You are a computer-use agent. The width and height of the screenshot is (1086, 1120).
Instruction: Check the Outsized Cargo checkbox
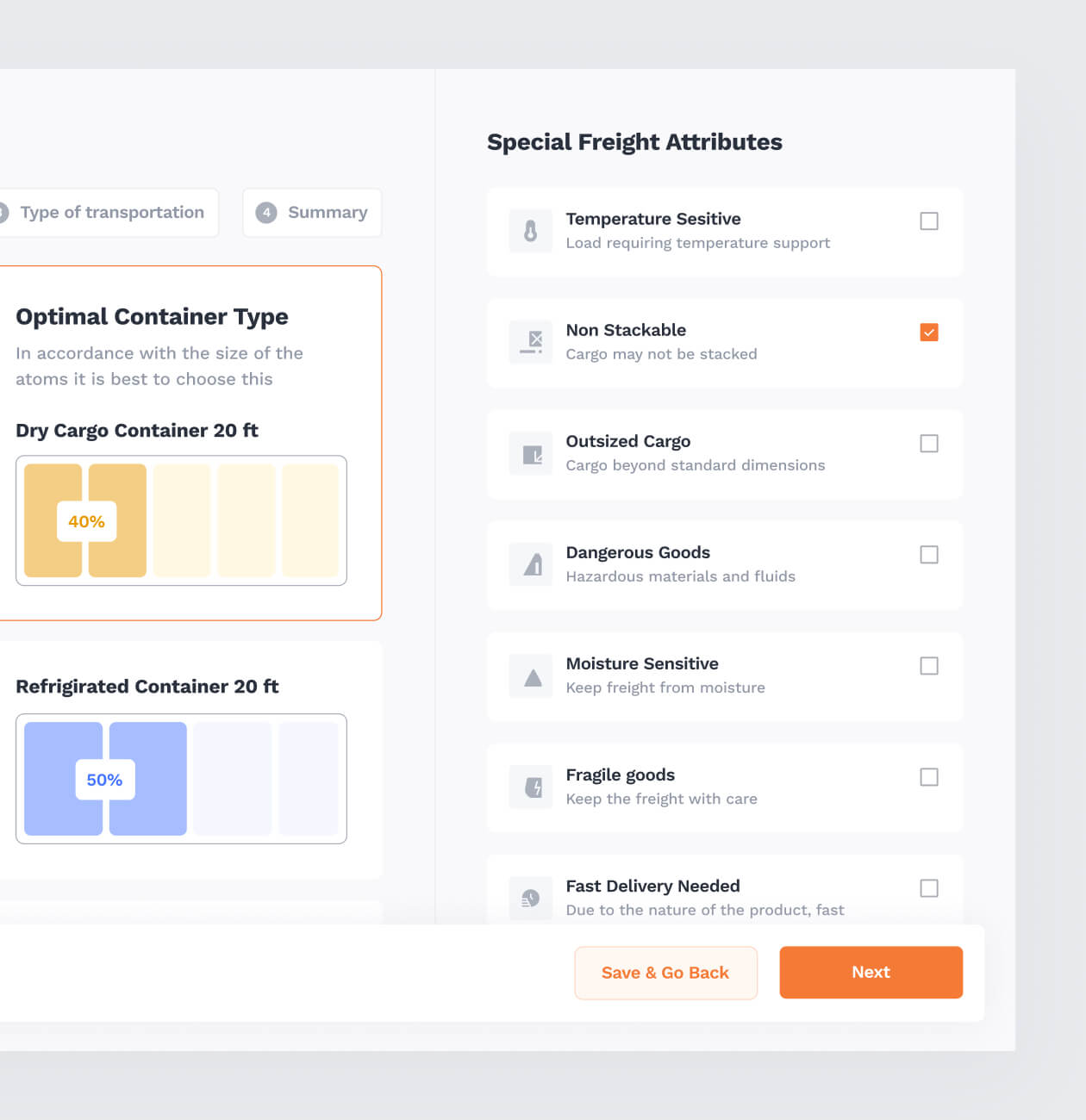pyautogui.click(x=928, y=444)
